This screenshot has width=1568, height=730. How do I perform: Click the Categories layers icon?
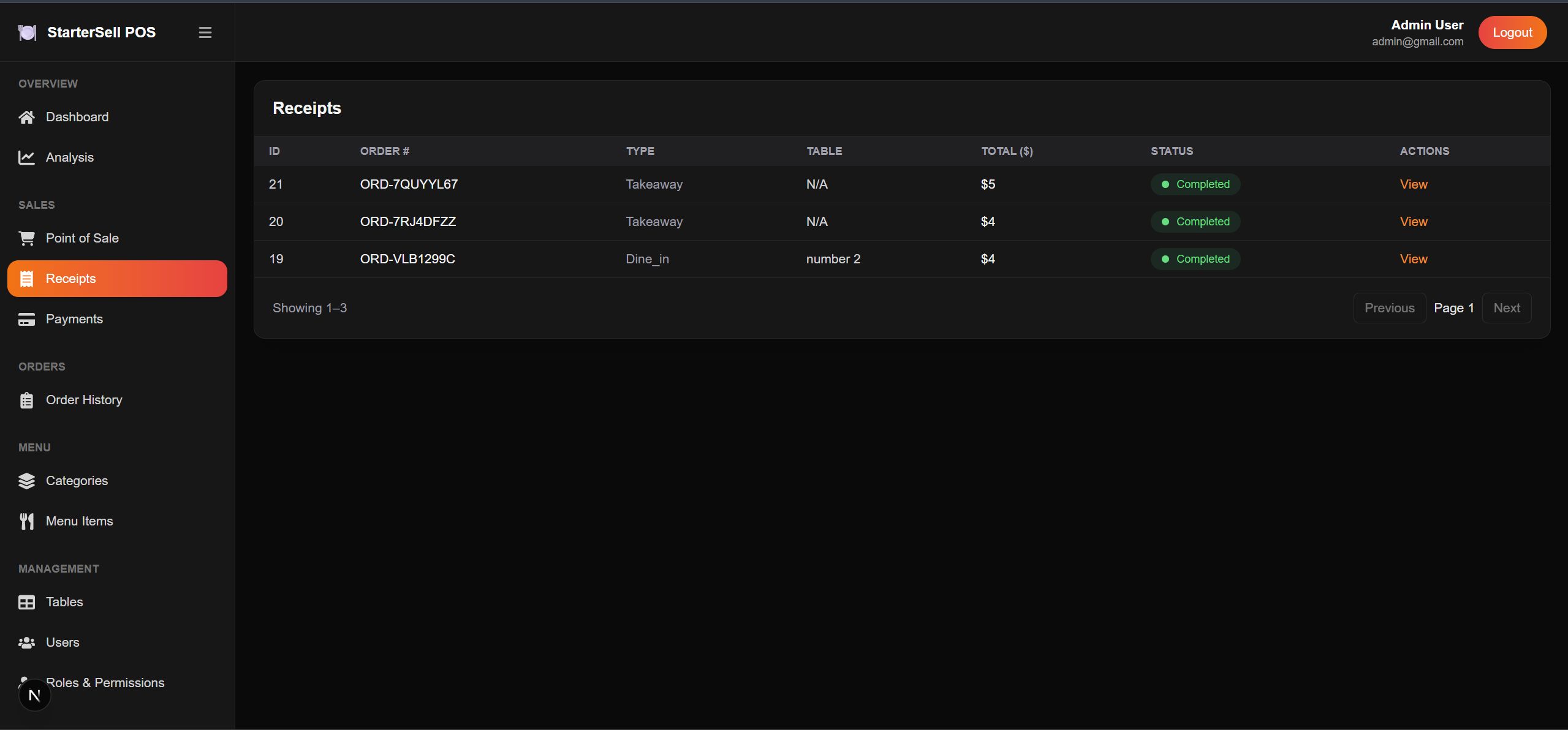click(26, 481)
